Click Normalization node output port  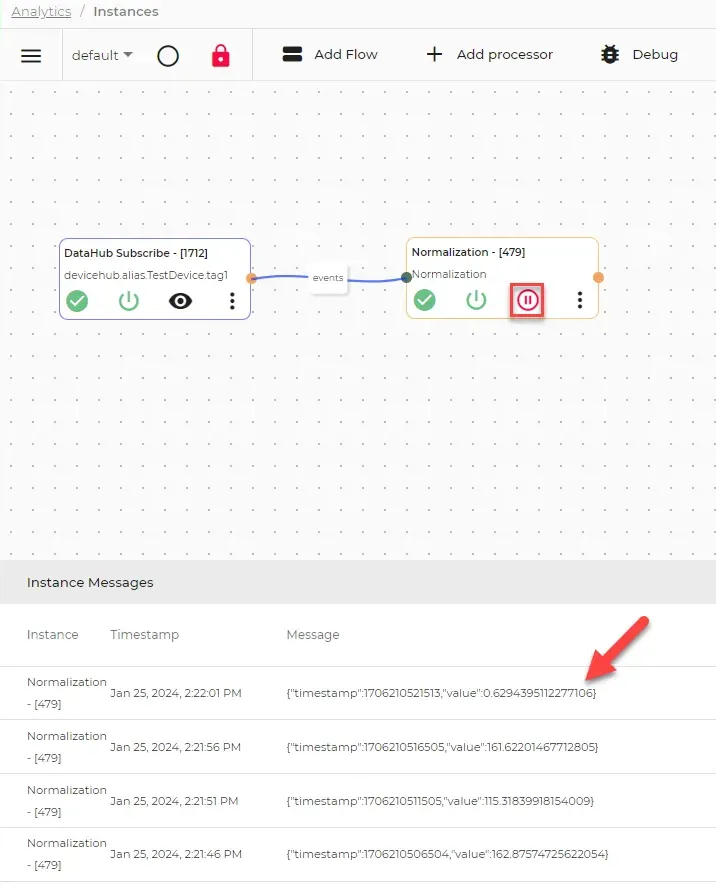point(598,278)
